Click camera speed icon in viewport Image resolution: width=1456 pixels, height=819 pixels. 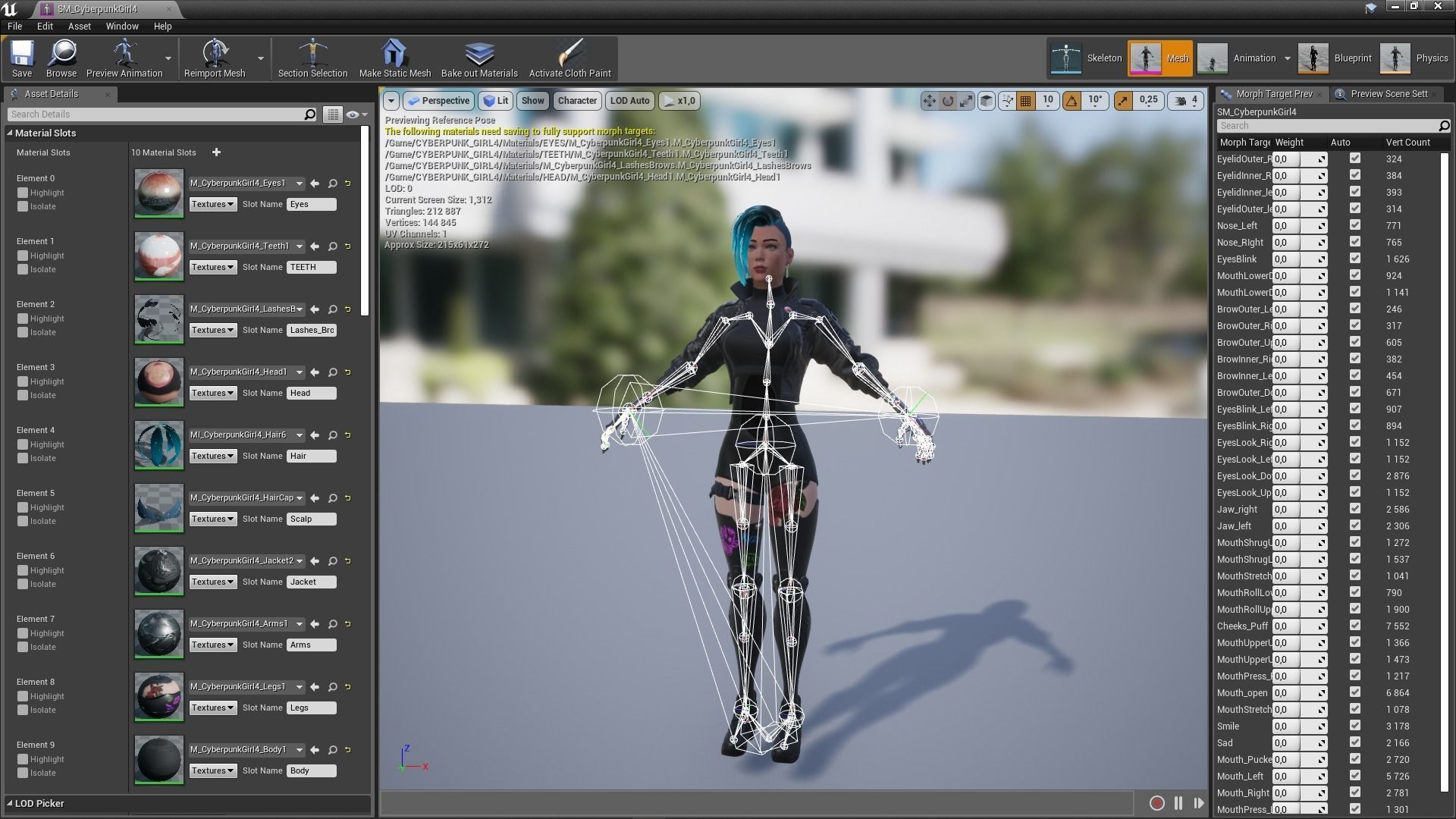1181,101
